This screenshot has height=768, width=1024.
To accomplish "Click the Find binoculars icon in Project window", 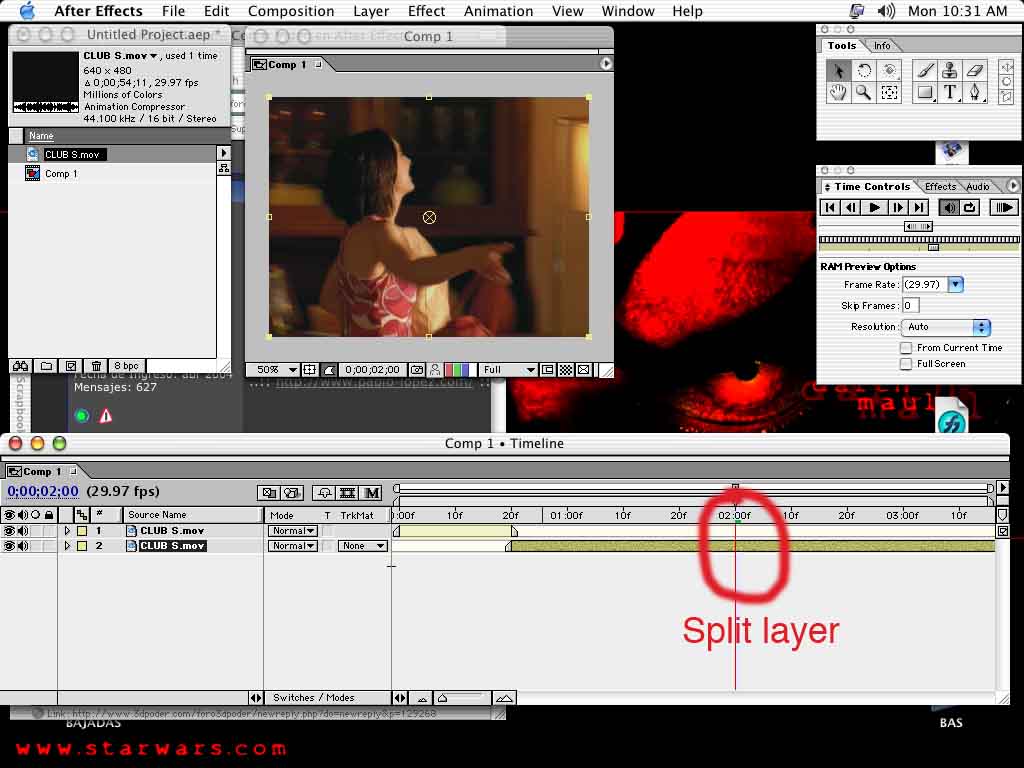I will point(21,366).
